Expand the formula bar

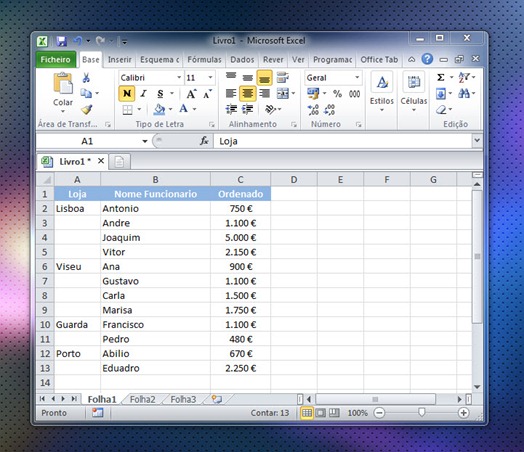point(477,141)
